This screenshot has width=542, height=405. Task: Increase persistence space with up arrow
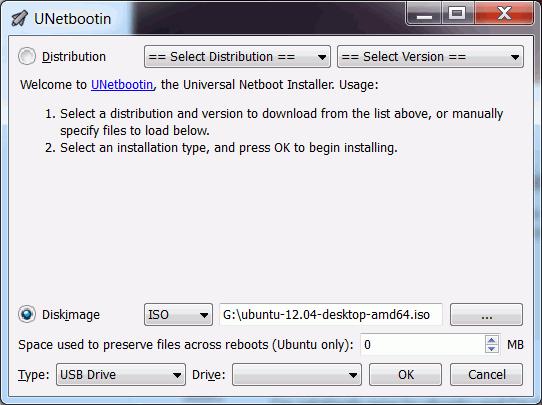[x=492, y=340]
